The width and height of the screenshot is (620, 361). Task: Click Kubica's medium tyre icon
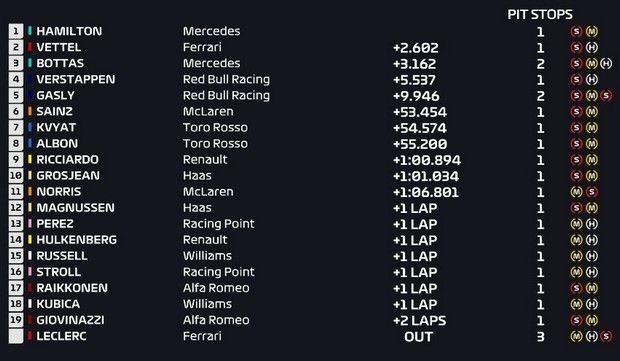[x=577, y=304]
